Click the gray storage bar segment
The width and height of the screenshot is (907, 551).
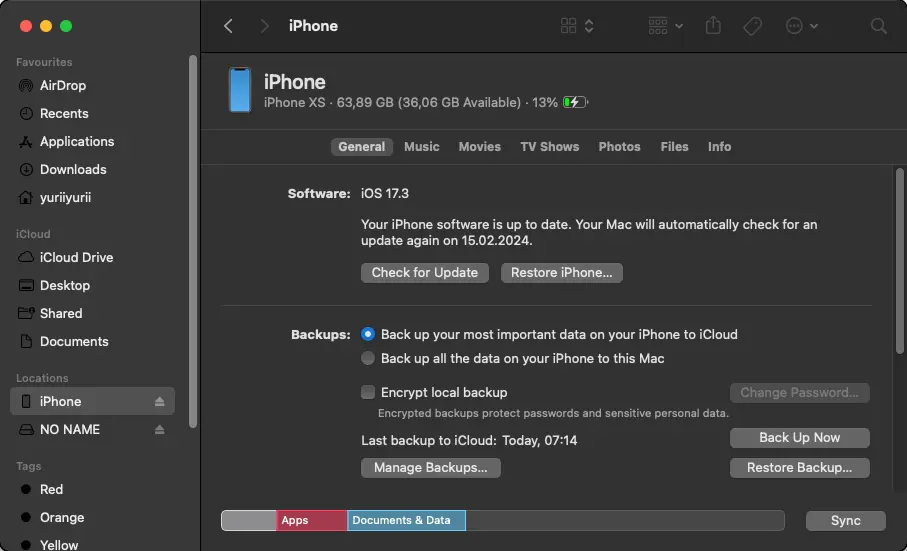(x=249, y=520)
